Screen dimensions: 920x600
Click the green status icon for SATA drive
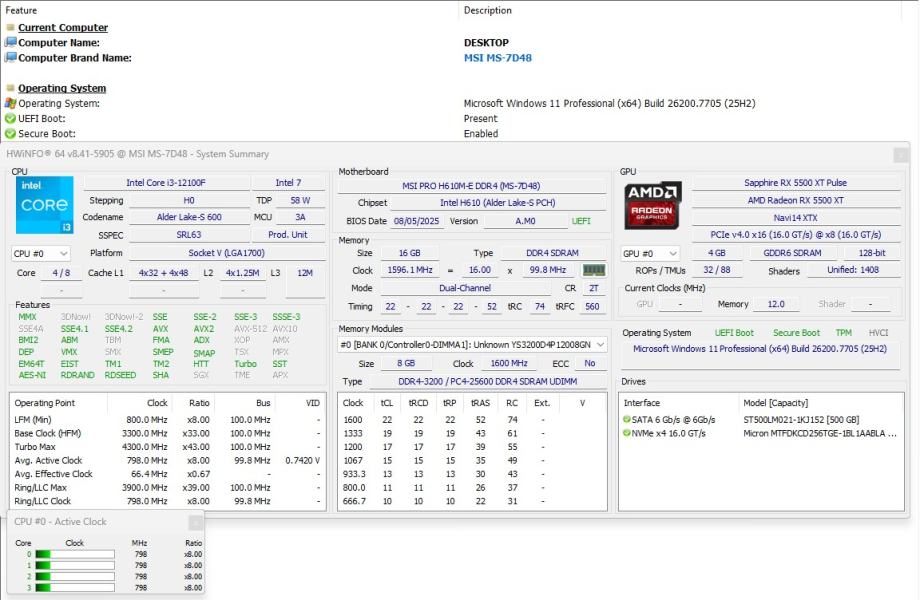[627, 419]
